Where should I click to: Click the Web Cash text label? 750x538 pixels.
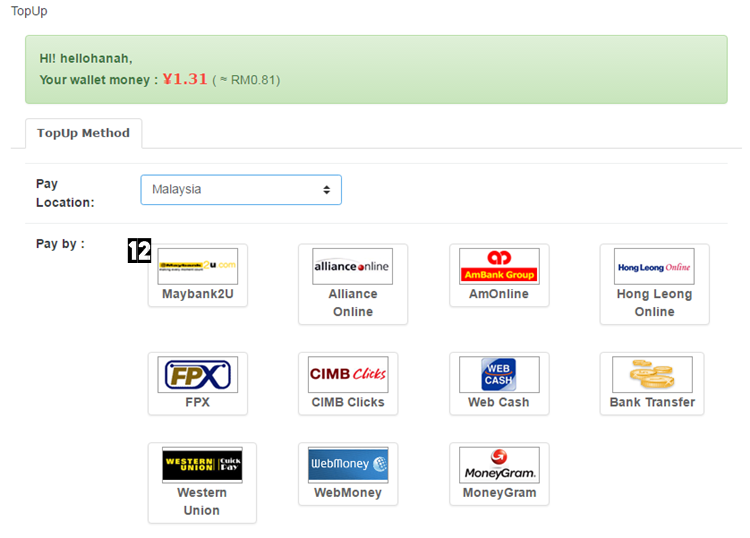coord(499,402)
